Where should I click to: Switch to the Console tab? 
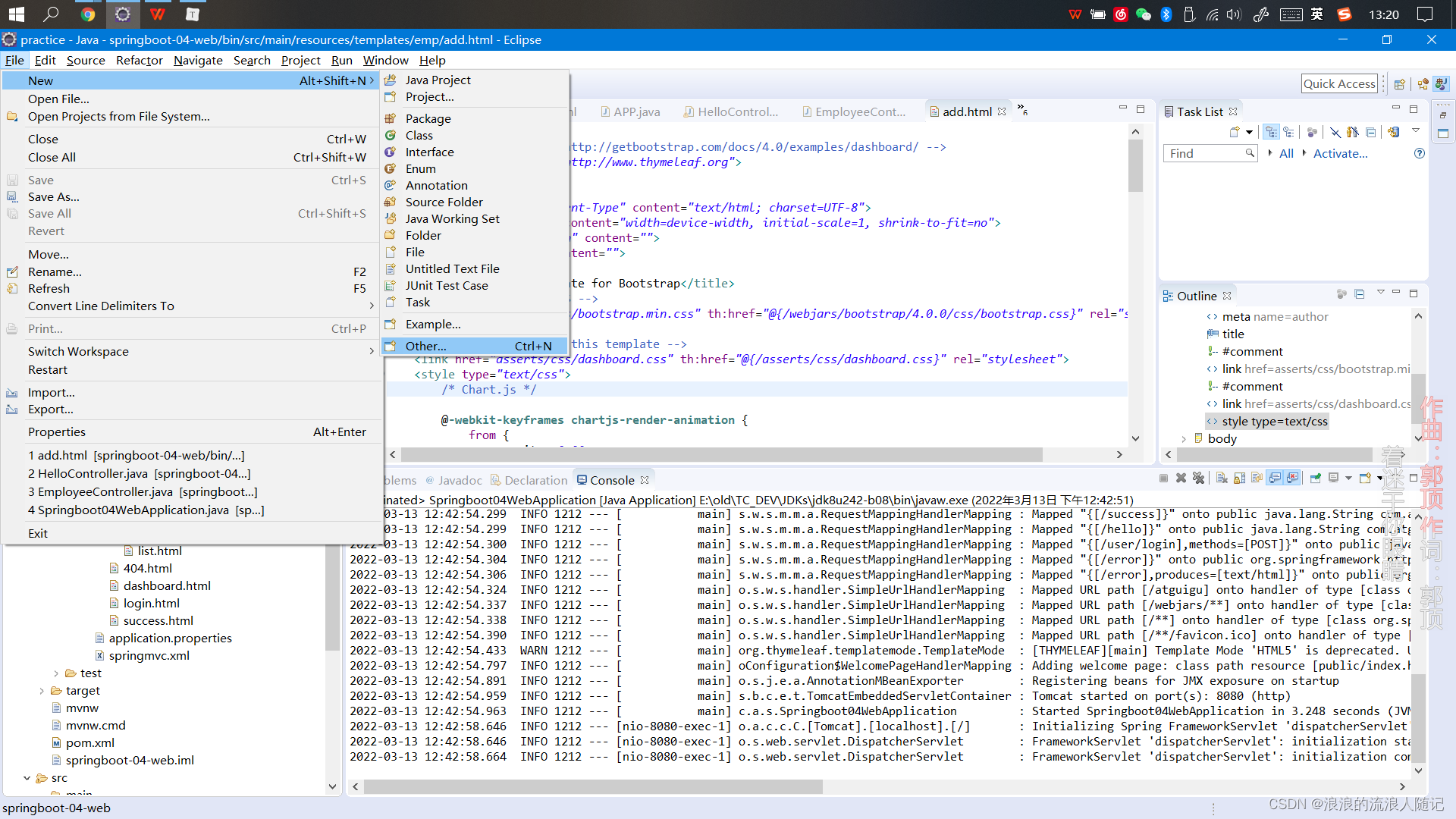tap(610, 480)
